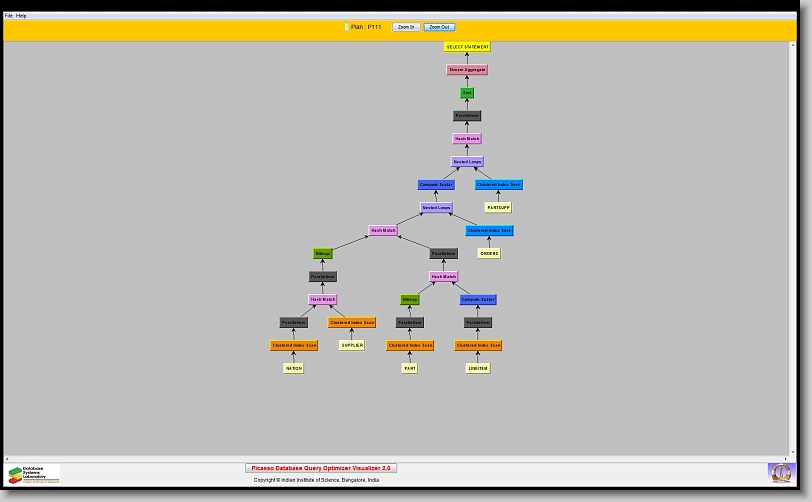Select the LINEITEM table node
812x502 pixels.
click(478, 368)
